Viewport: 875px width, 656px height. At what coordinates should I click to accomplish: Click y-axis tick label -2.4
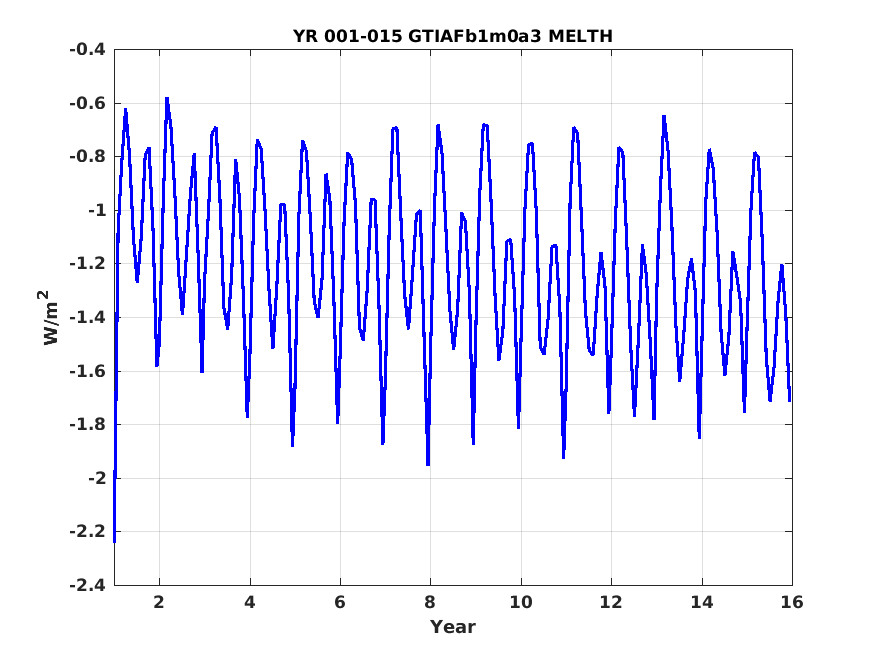tap(87, 585)
